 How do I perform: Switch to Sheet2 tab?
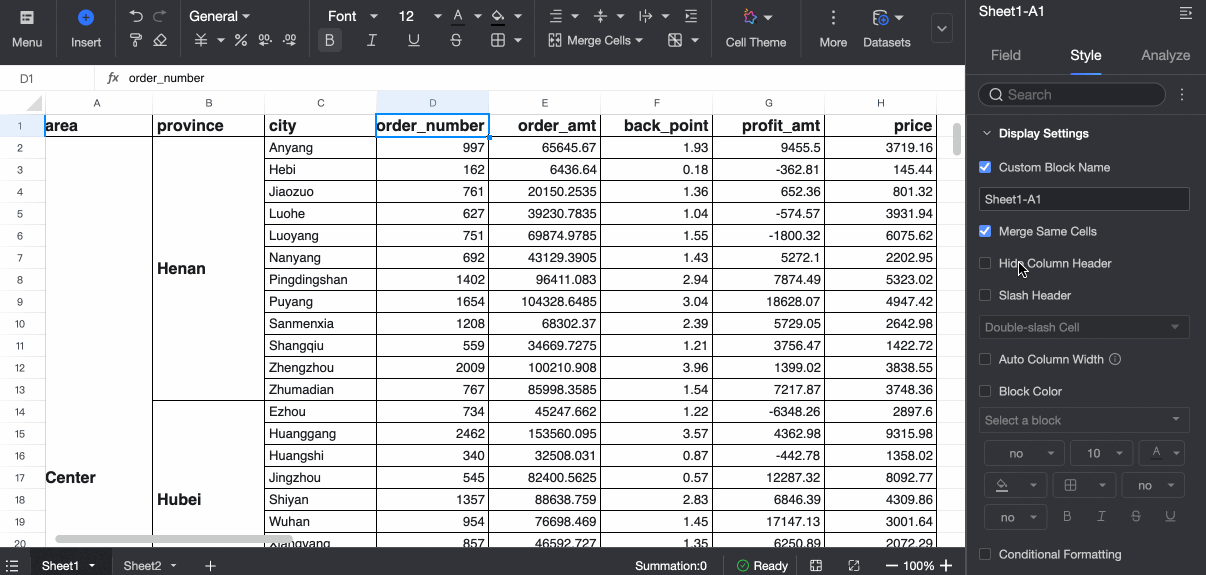(142, 566)
